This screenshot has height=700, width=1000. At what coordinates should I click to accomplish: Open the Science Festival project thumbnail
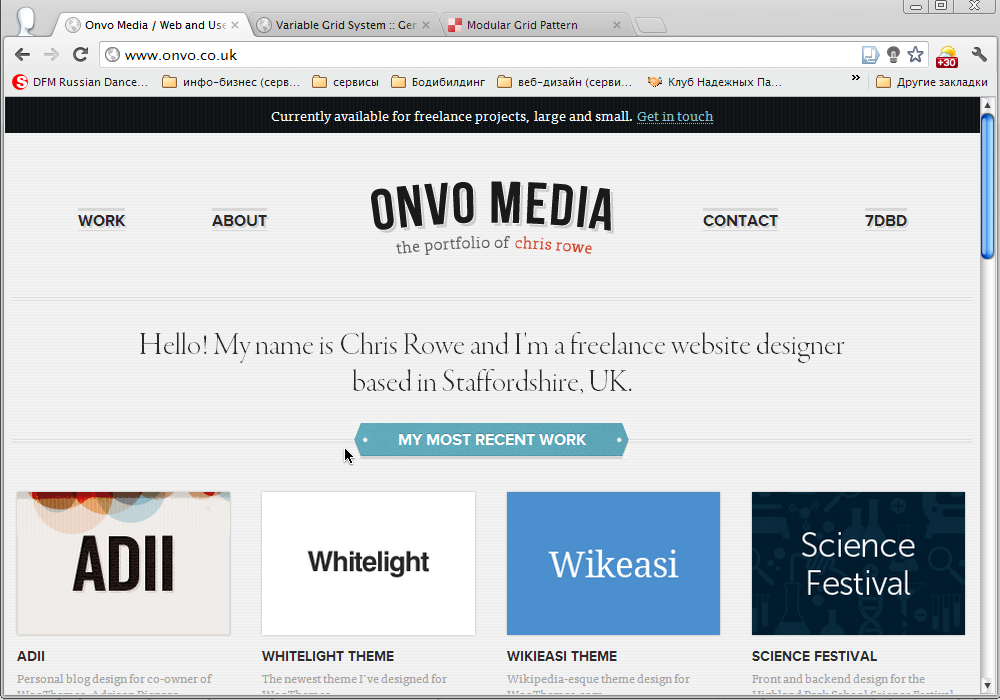[x=858, y=564]
